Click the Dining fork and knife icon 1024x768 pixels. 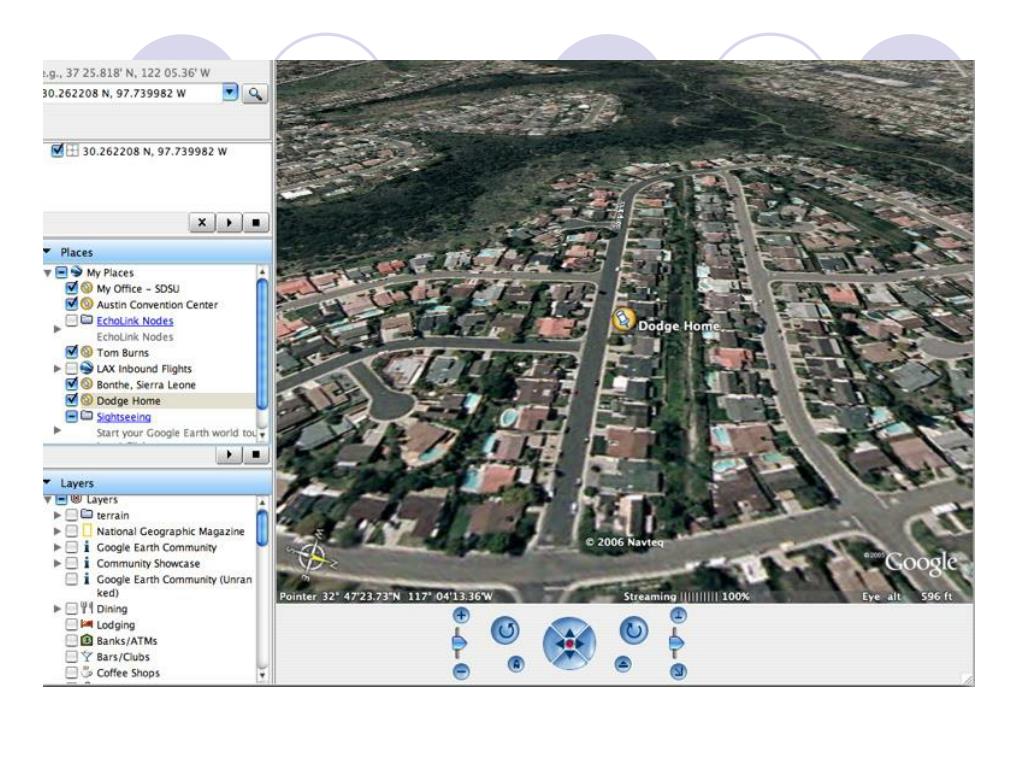86,608
